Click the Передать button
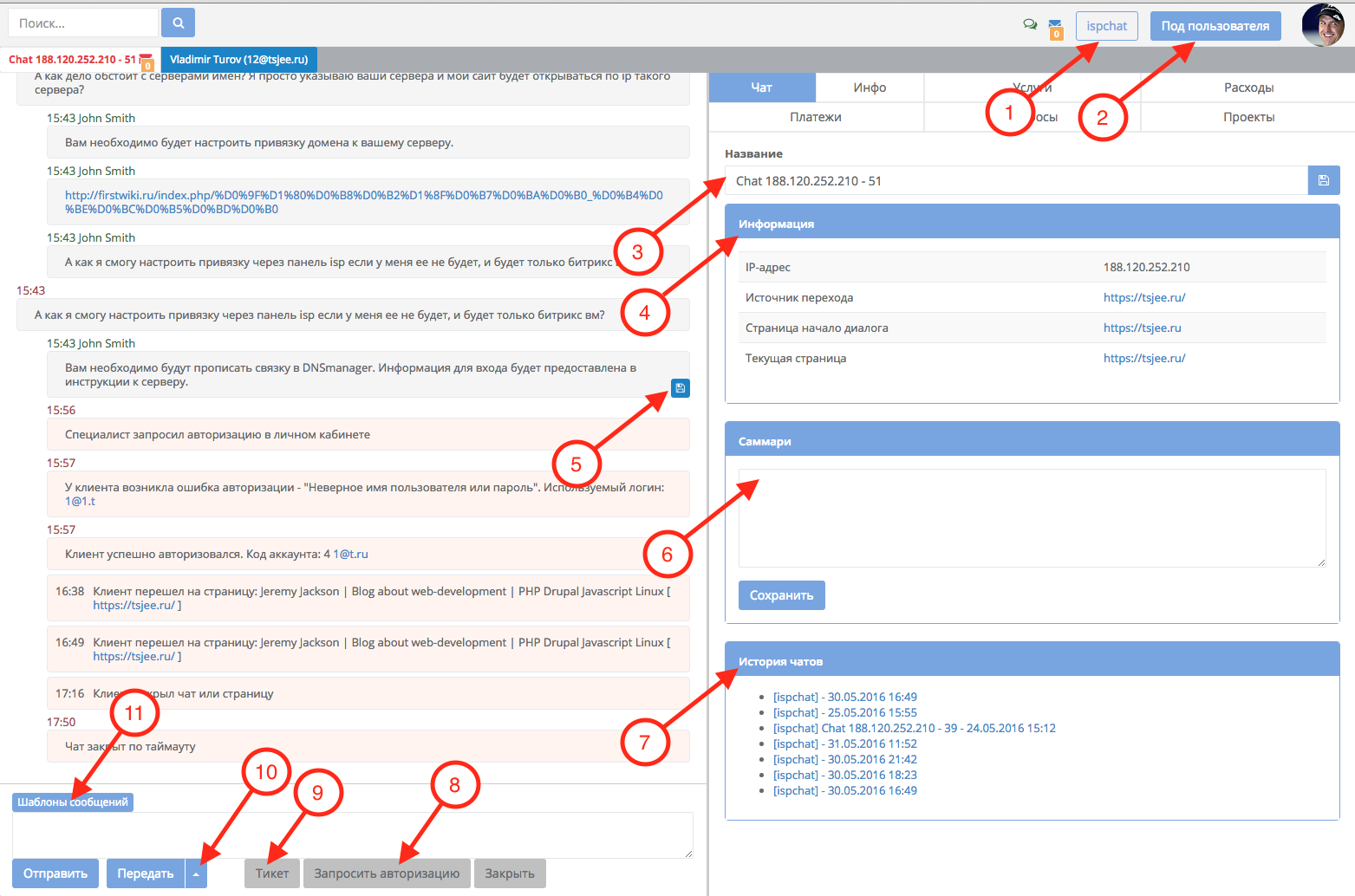Viewport: 1355px width, 896px height. (146, 873)
